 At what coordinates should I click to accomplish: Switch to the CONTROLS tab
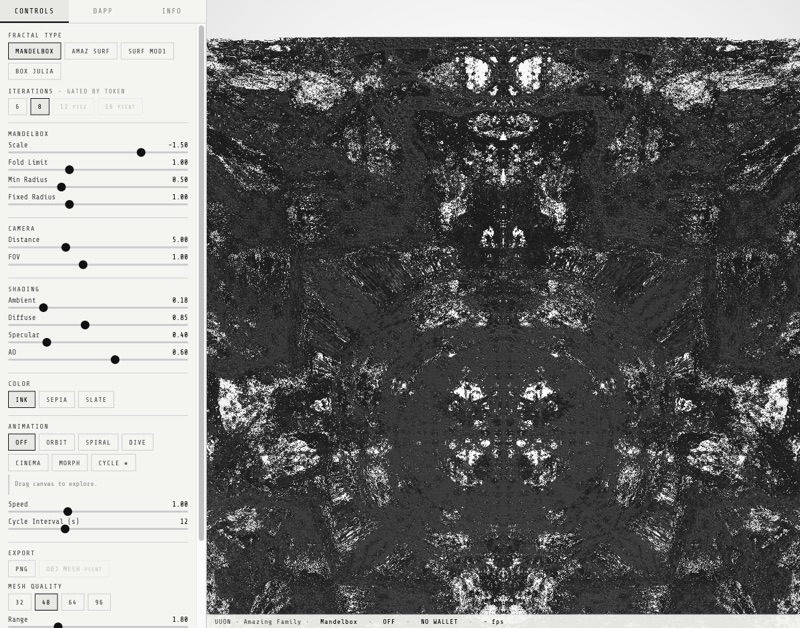[34, 11]
